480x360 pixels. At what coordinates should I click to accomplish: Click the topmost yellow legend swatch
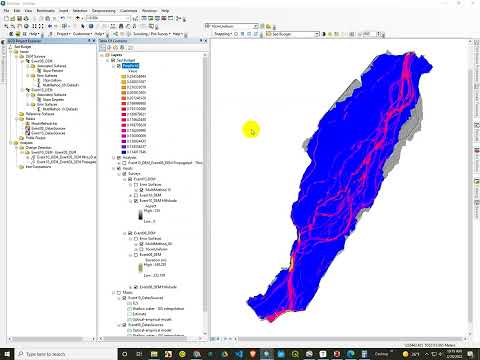tap(124, 76)
